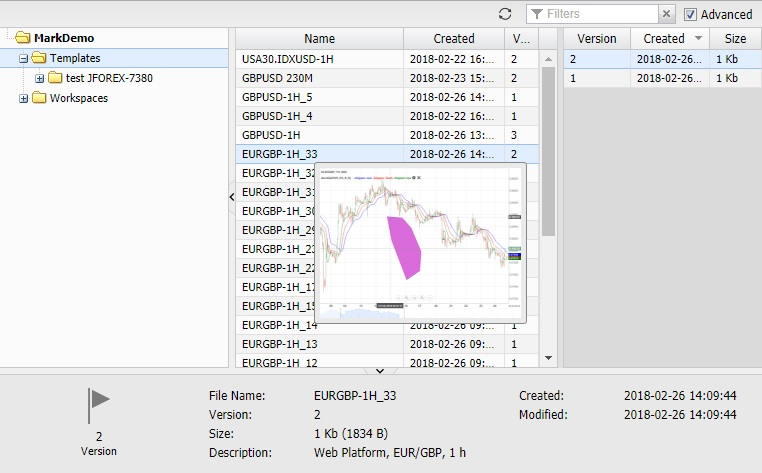Screen dimensions: 762x473
Task: Select the GBPUSD 230M template row
Action: pos(319,78)
